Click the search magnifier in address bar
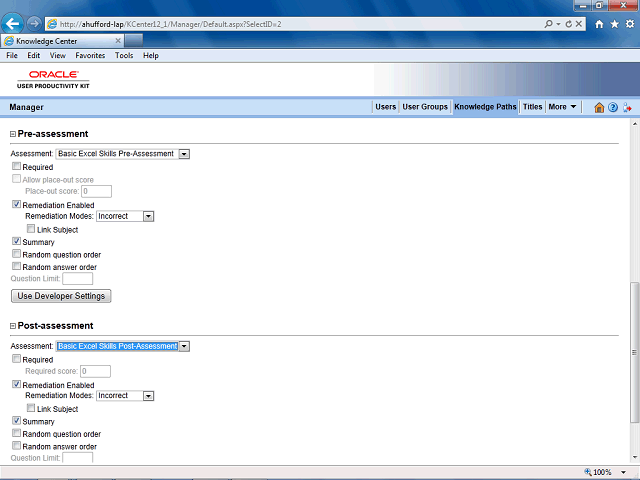This screenshot has width=640, height=480. coord(548,24)
